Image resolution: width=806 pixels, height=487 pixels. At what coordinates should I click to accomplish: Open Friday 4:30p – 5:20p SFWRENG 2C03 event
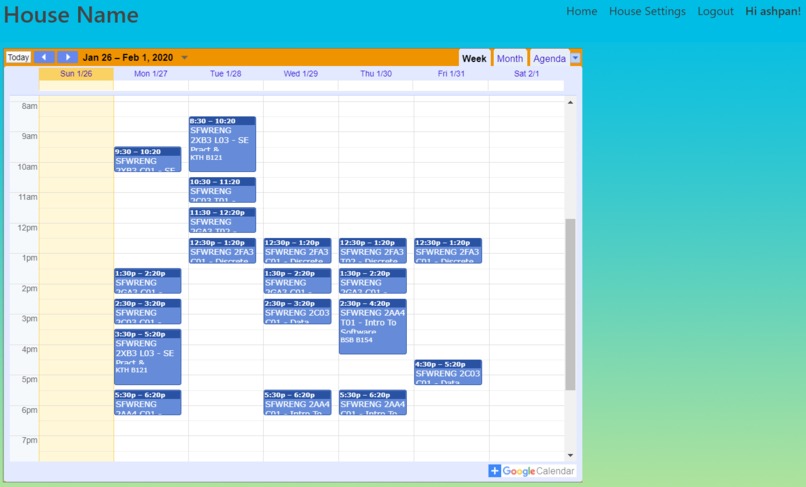coord(448,372)
